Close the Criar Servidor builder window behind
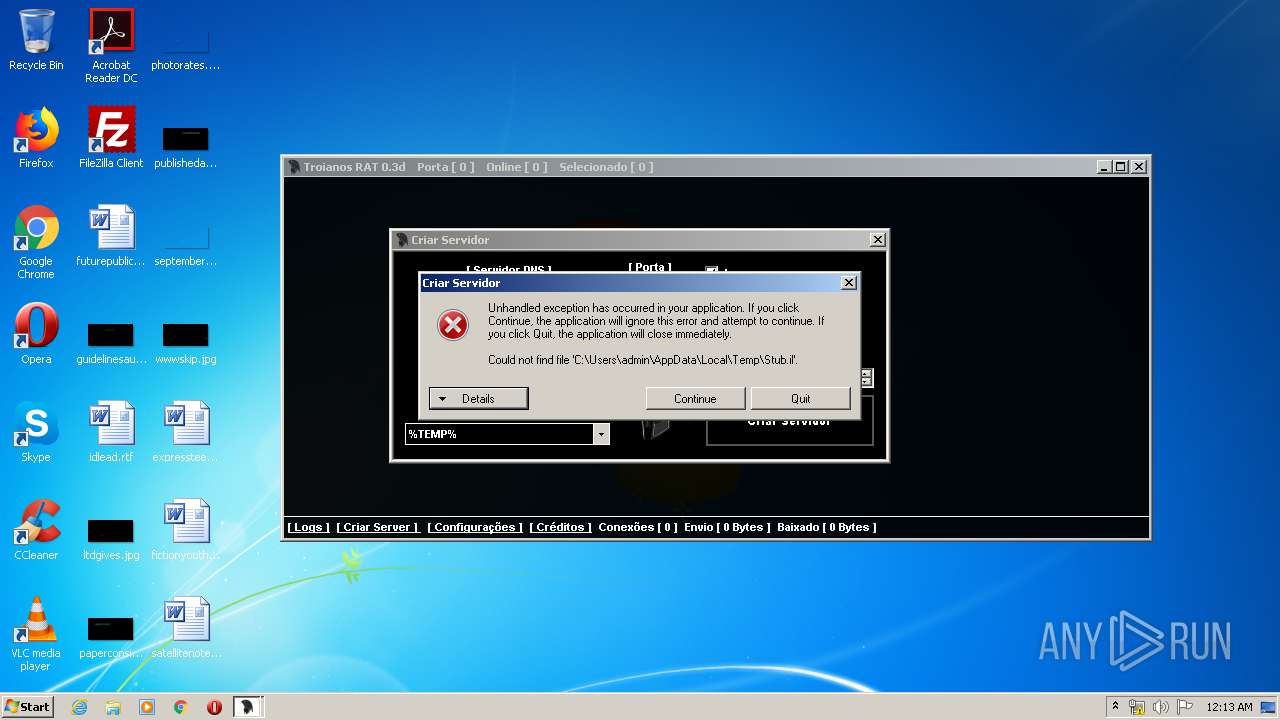The height and width of the screenshot is (720, 1280). click(877, 240)
